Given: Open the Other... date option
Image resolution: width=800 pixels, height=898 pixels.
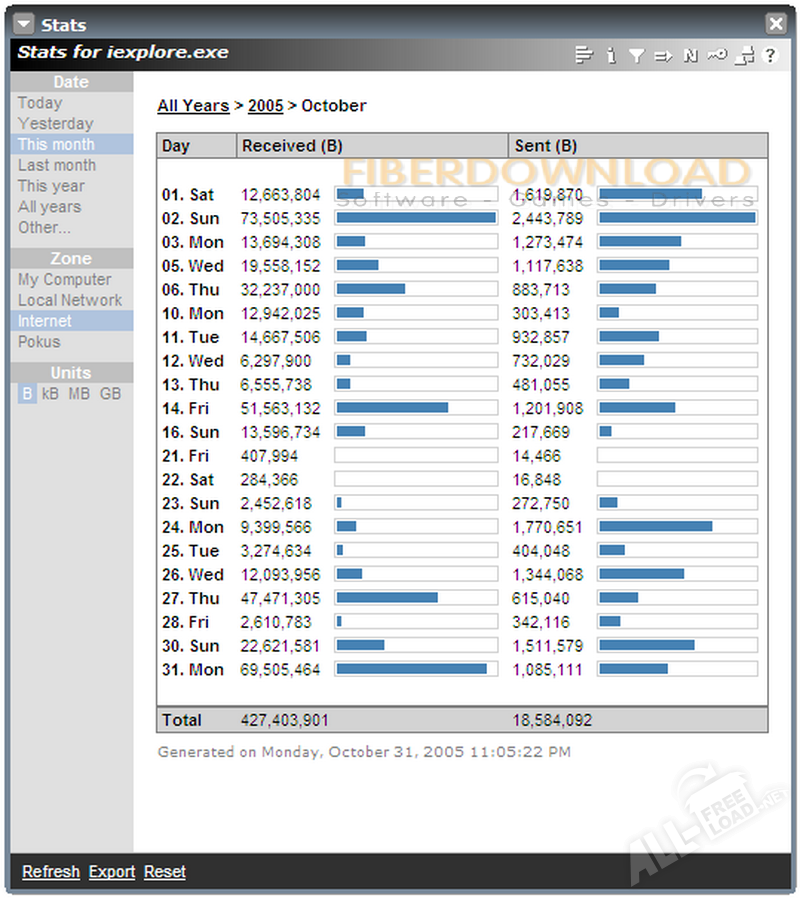Looking at the screenshot, I should pos(44,227).
